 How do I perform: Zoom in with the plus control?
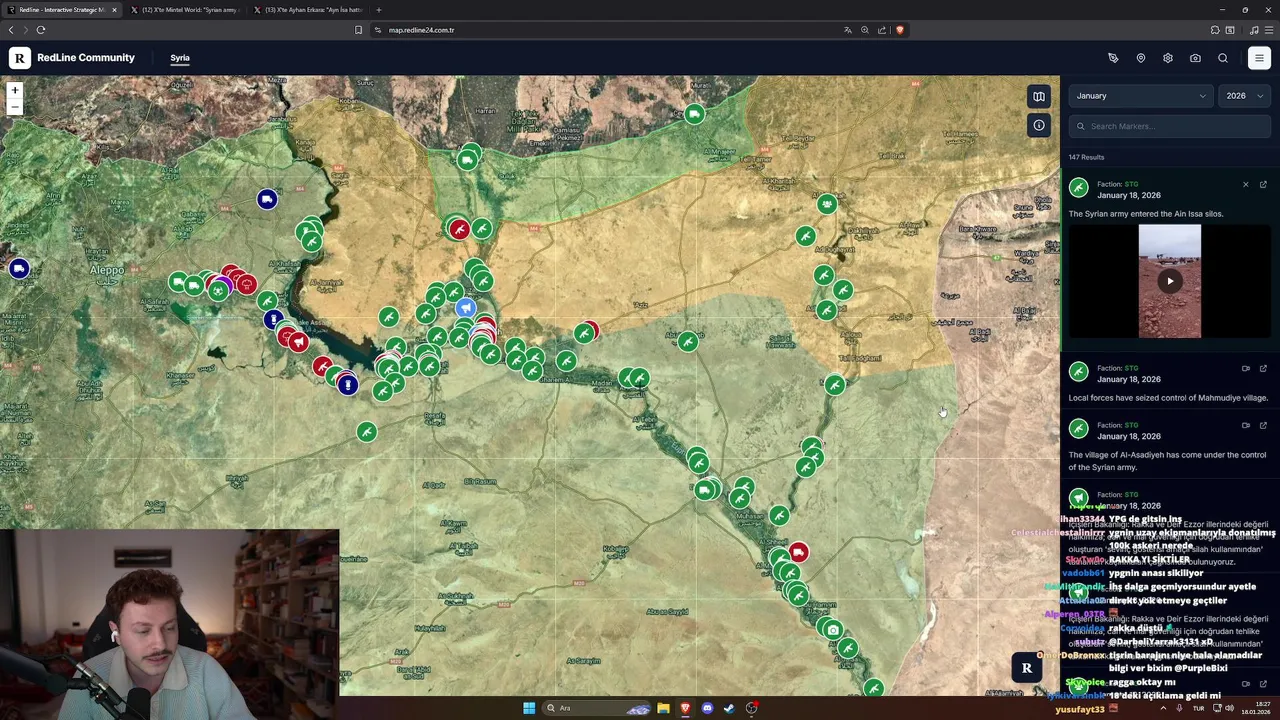(15, 91)
